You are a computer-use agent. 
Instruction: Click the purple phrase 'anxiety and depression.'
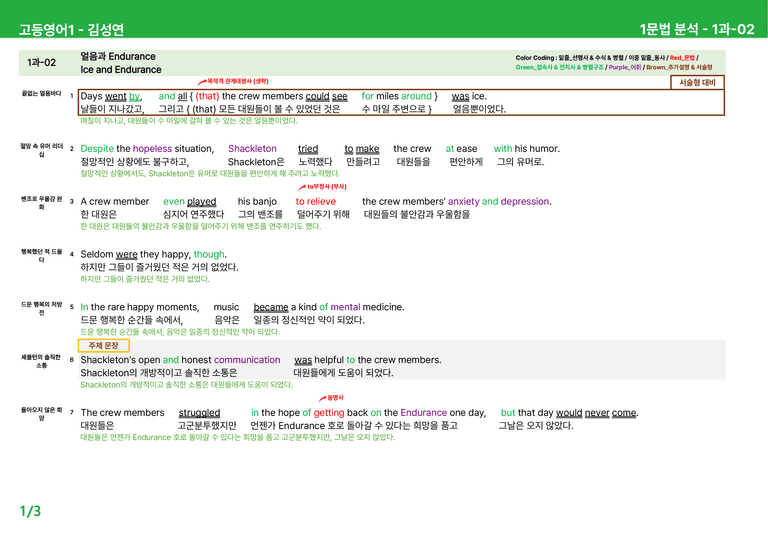tap(500, 202)
